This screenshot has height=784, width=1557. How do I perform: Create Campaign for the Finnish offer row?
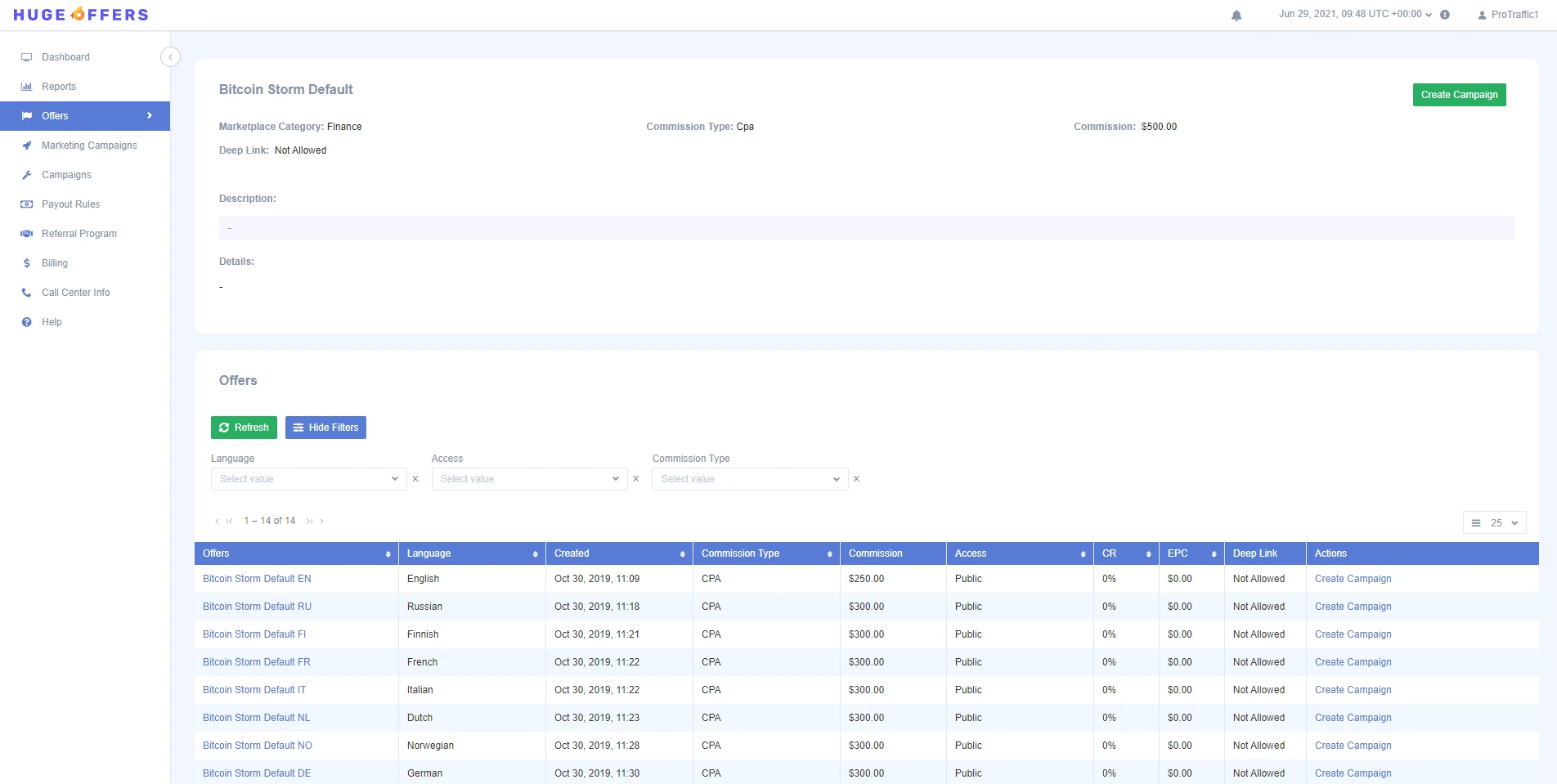click(1353, 634)
